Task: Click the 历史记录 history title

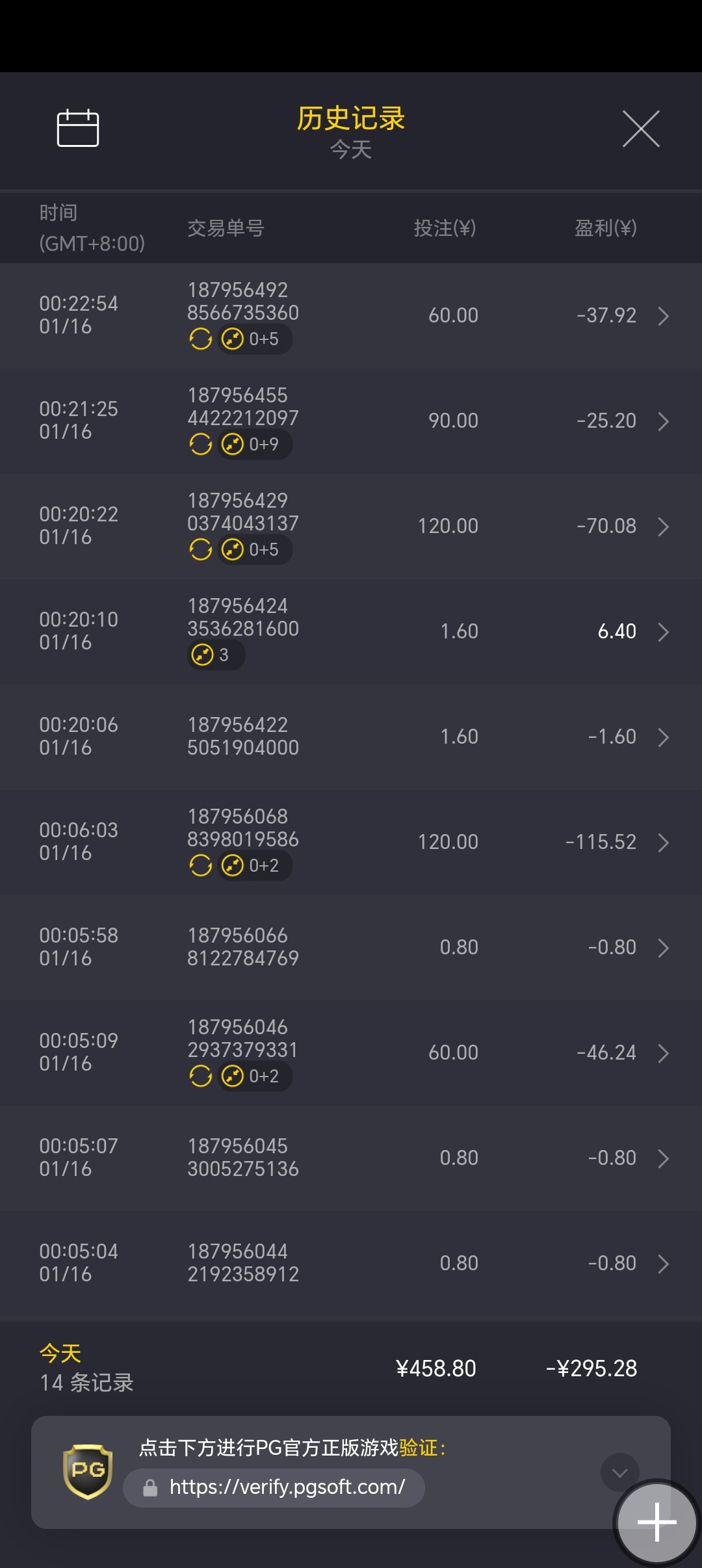Action: tap(351, 118)
